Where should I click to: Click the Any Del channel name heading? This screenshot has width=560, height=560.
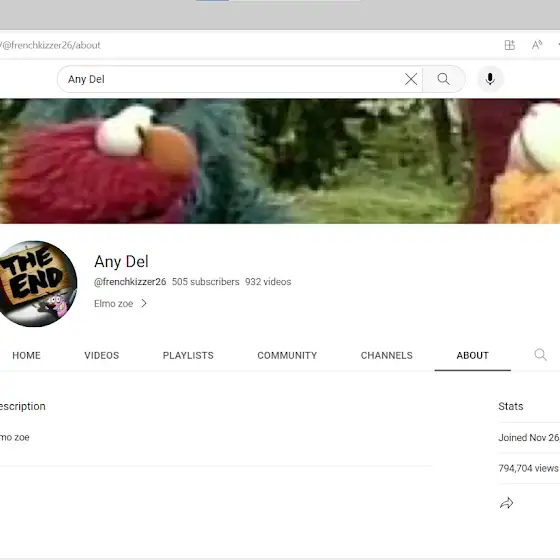pos(121,261)
